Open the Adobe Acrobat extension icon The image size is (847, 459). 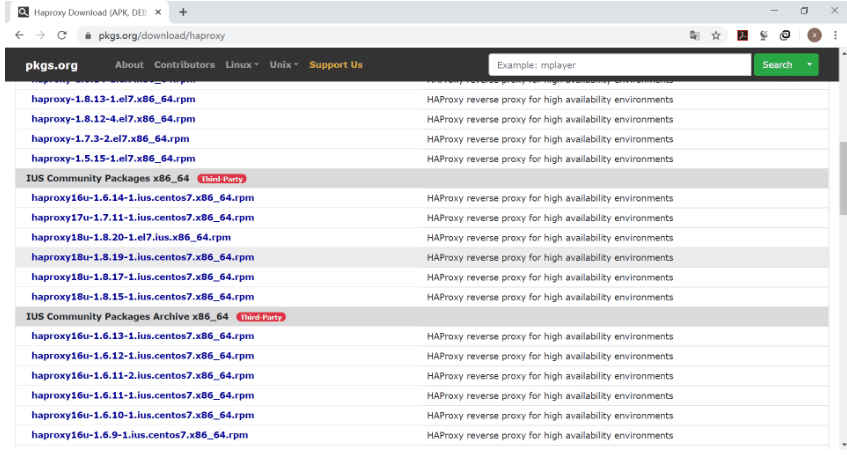743,36
